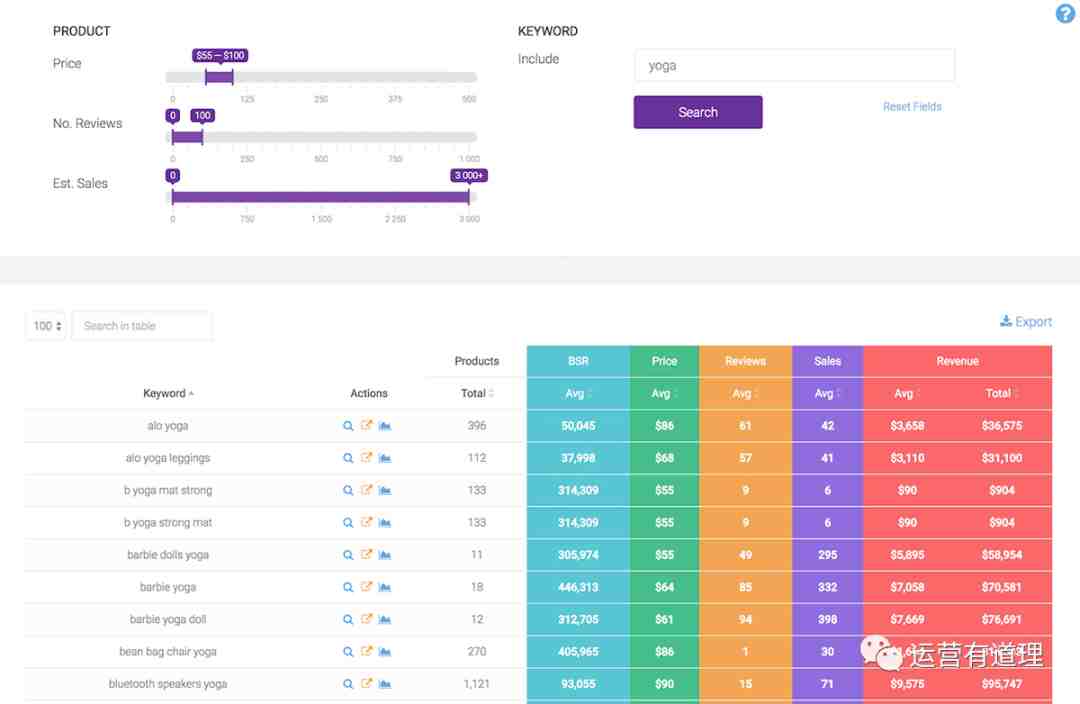Sort by Sales Avg column
The height and width of the screenshot is (704, 1080).
pos(827,393)
